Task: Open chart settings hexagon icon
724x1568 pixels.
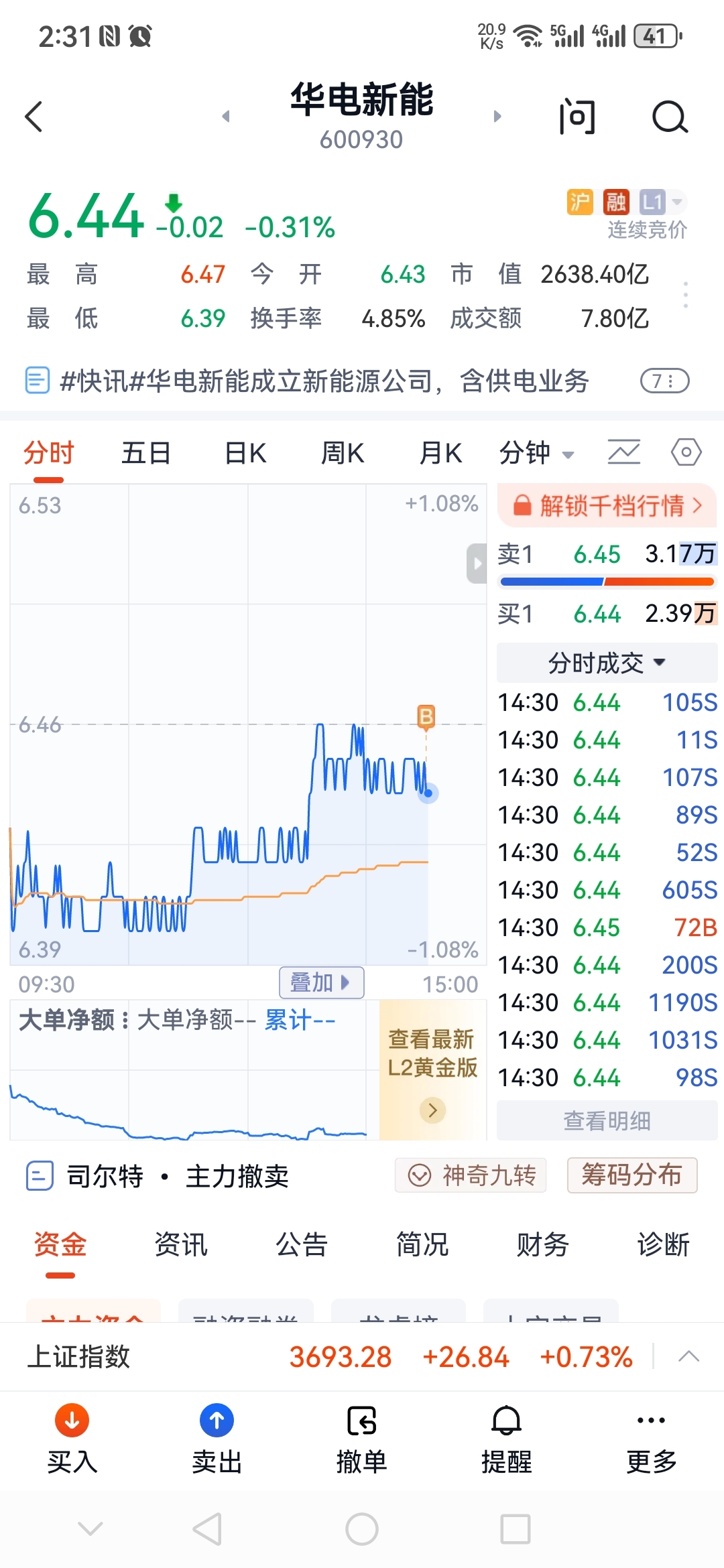Action: pos(686,452)
